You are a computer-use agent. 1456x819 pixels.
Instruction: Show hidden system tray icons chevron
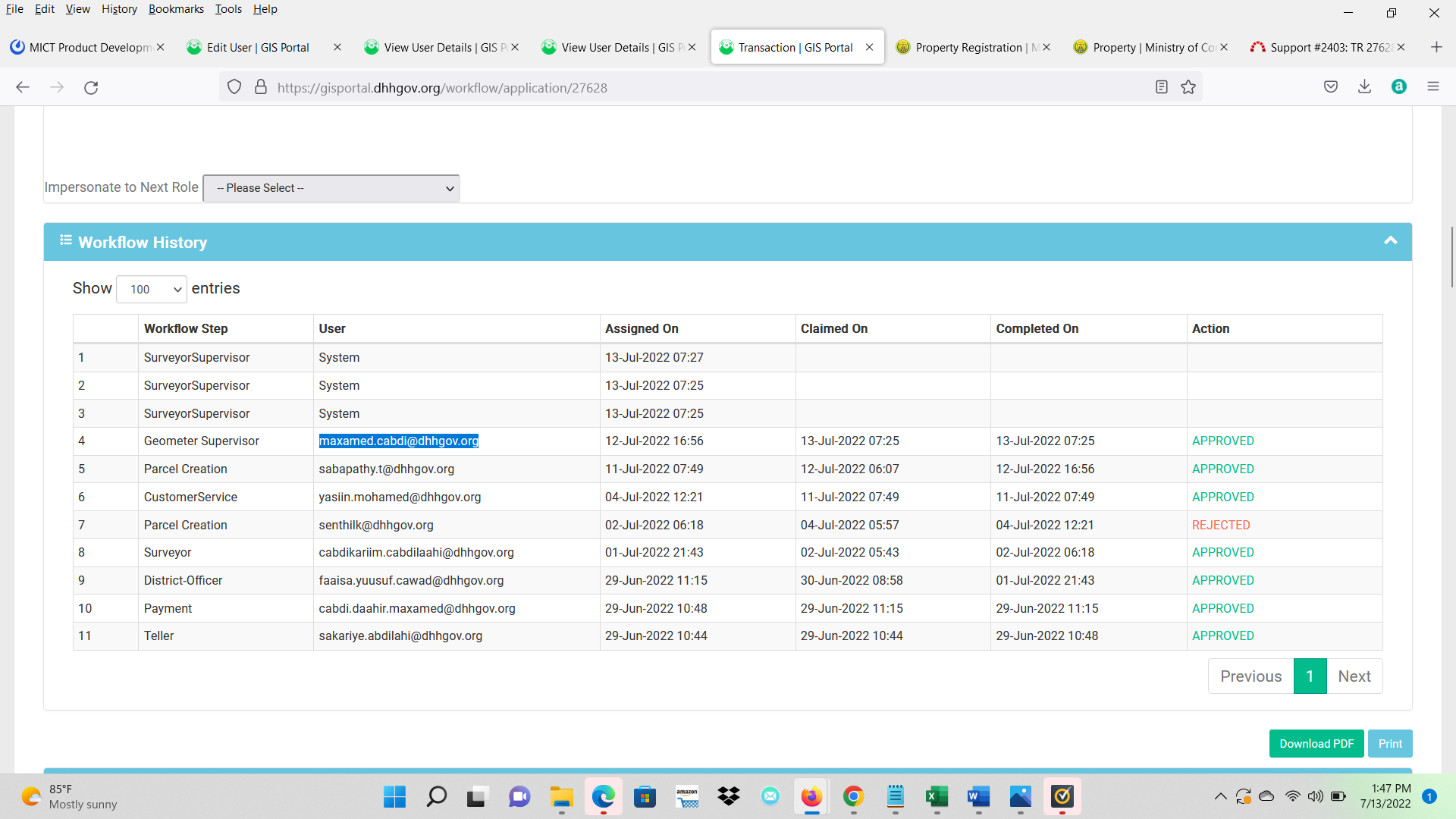tap(1220, 796)
